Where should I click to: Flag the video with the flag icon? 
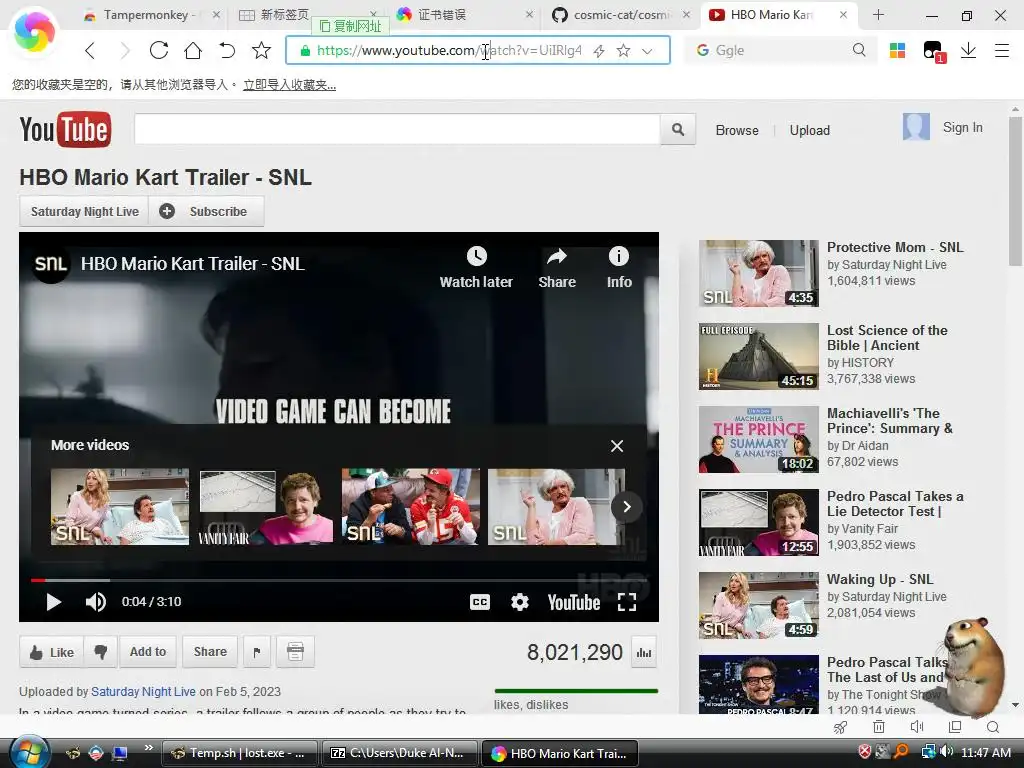(x=257, y=652)
